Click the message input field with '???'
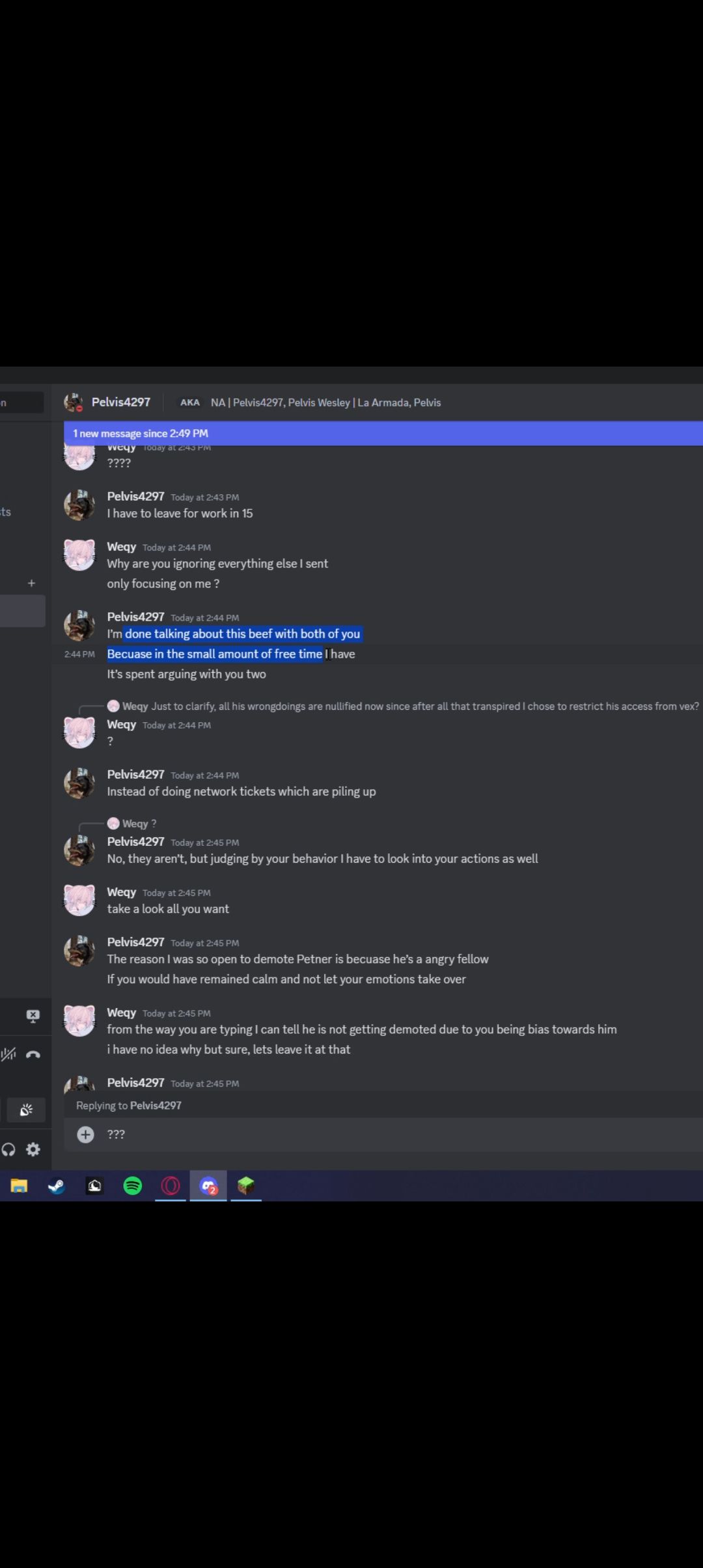This screenshot has height=1568, width=703. [x=391, y=1135]
